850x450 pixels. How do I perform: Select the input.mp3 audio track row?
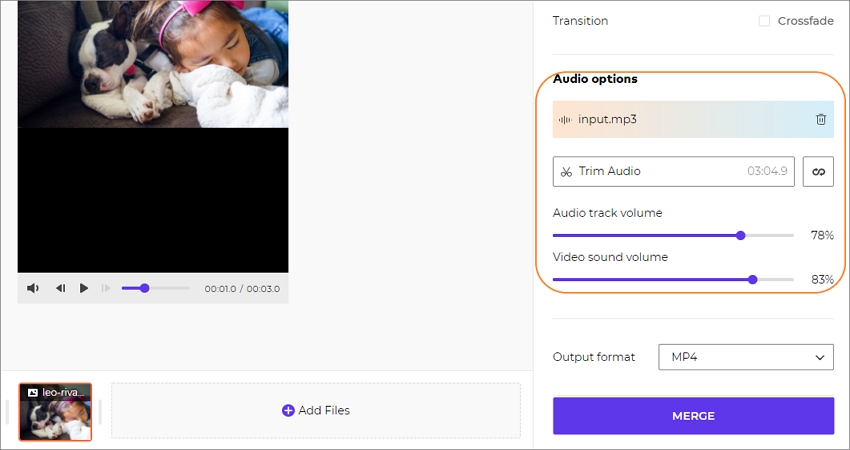pos(693,119)
